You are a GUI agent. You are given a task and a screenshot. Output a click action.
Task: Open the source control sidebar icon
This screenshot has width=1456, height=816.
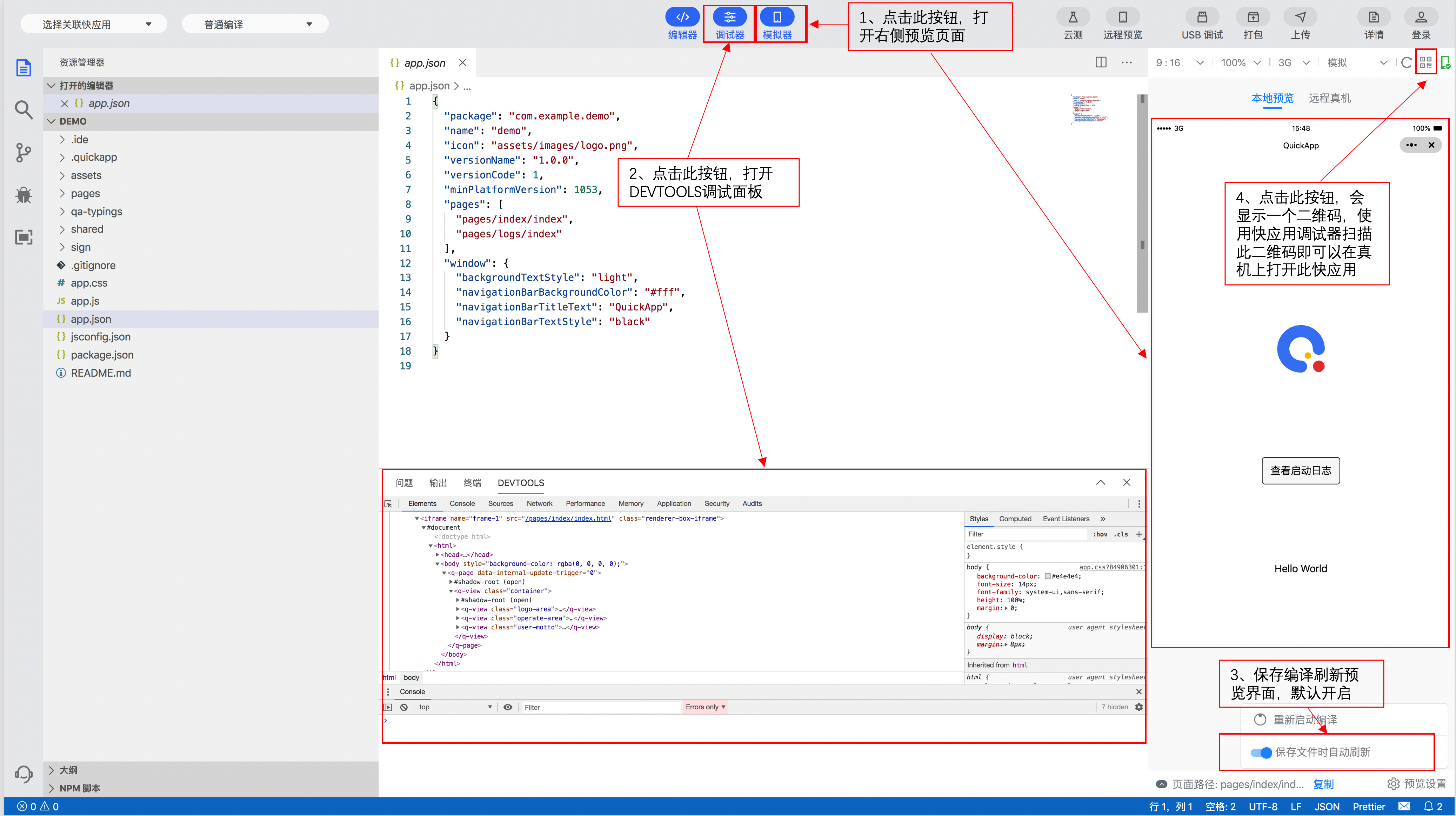point(23,153)
